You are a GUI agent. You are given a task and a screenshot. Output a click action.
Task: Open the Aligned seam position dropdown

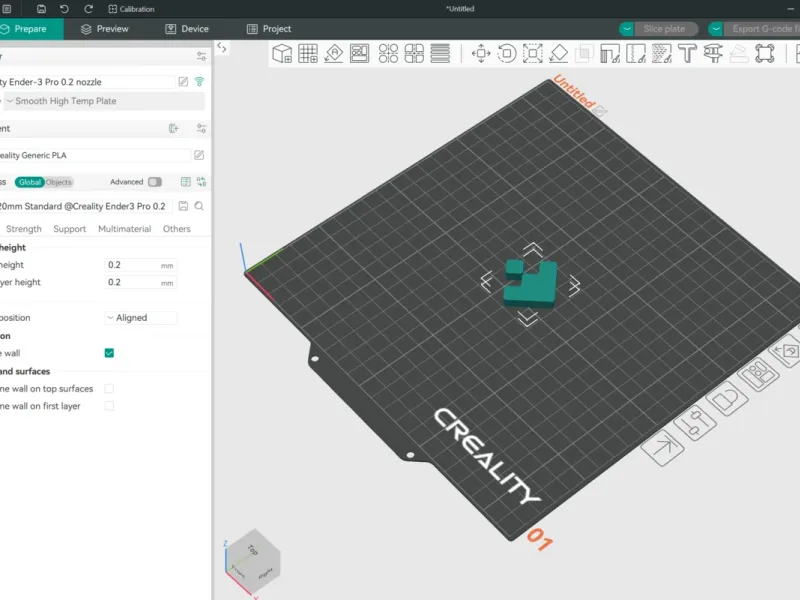pos(141,318)
